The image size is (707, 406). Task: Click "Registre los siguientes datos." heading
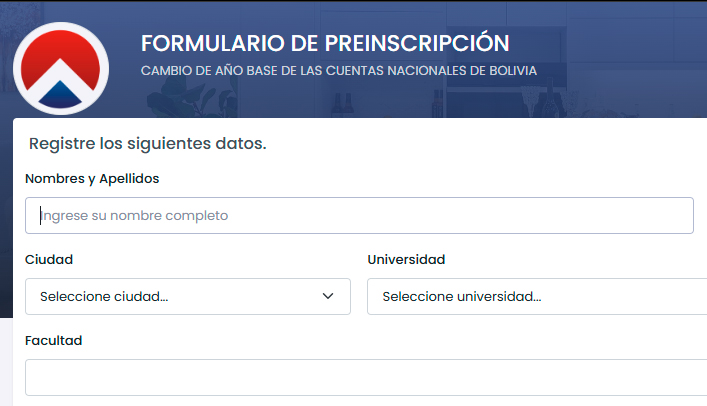point(147,143)
